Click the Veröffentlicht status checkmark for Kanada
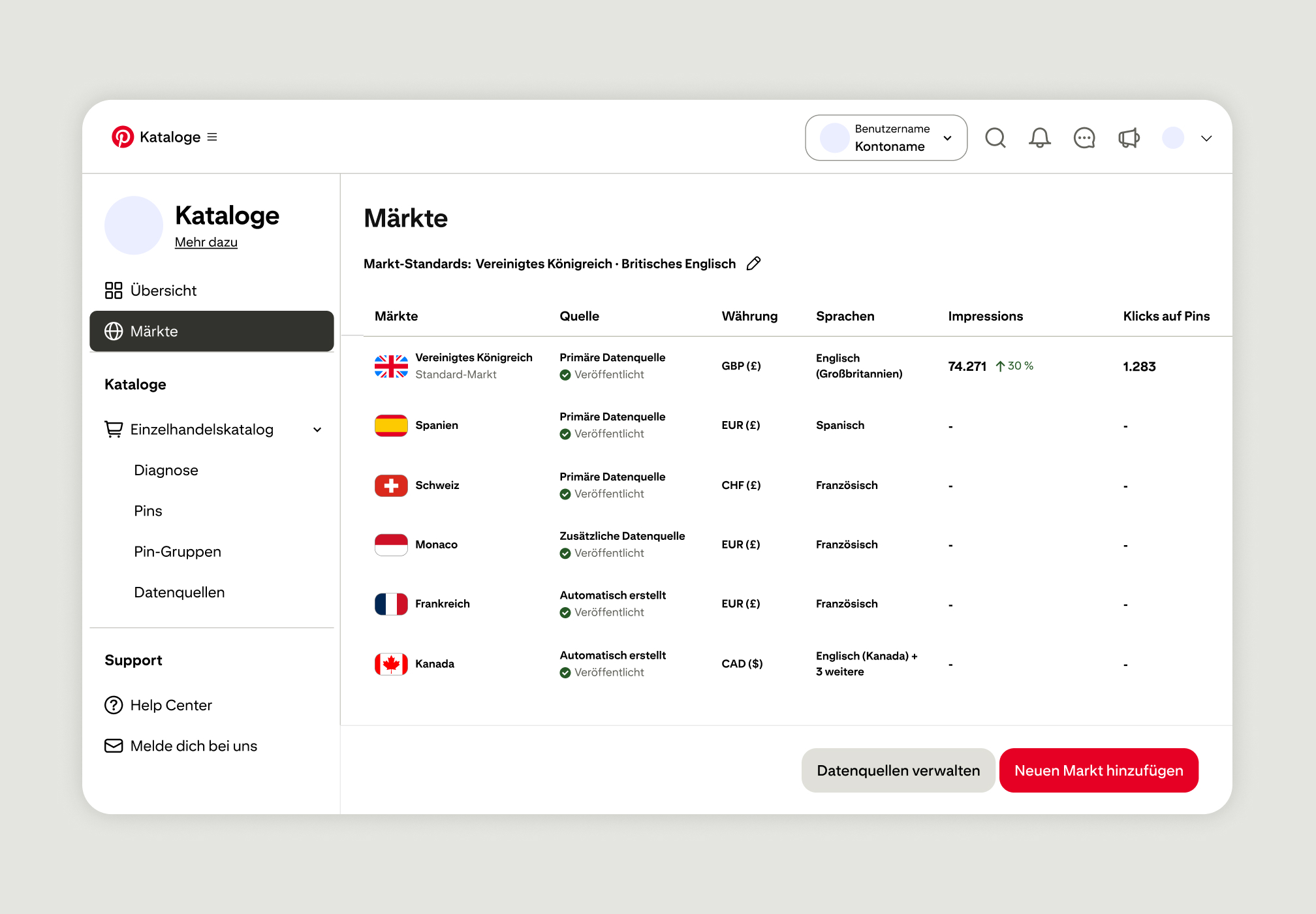This screenshot has height=914, width=1316. (x=565, y=672)
